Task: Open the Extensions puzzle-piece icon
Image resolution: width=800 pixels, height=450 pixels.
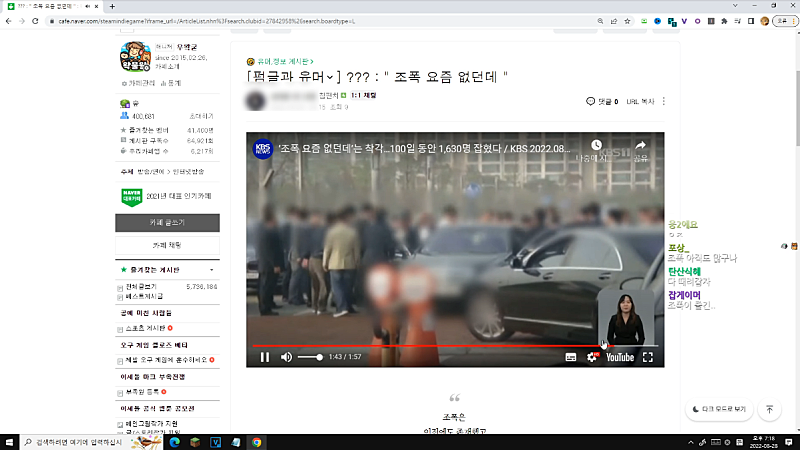Action: click(724, 21)
